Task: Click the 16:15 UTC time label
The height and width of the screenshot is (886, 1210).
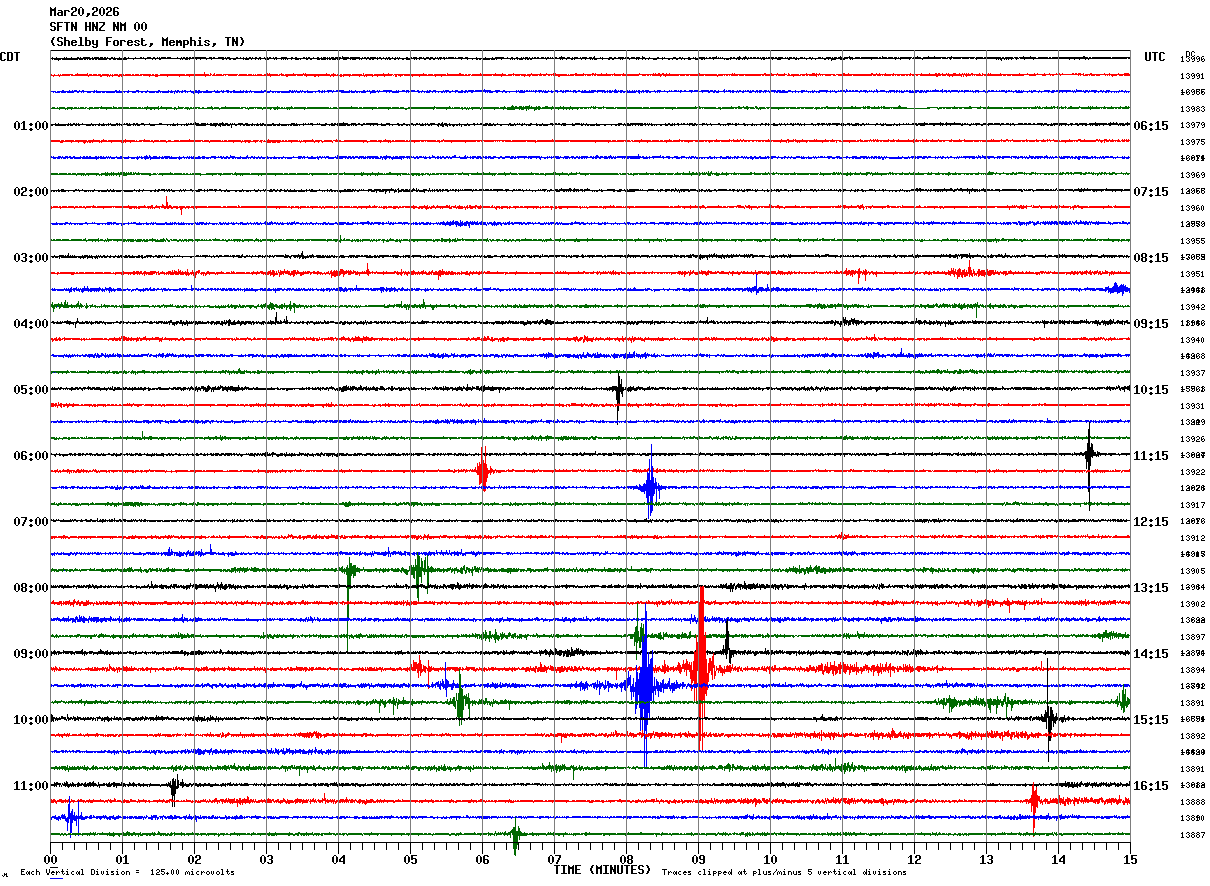Action: (x=1150, y=786)
